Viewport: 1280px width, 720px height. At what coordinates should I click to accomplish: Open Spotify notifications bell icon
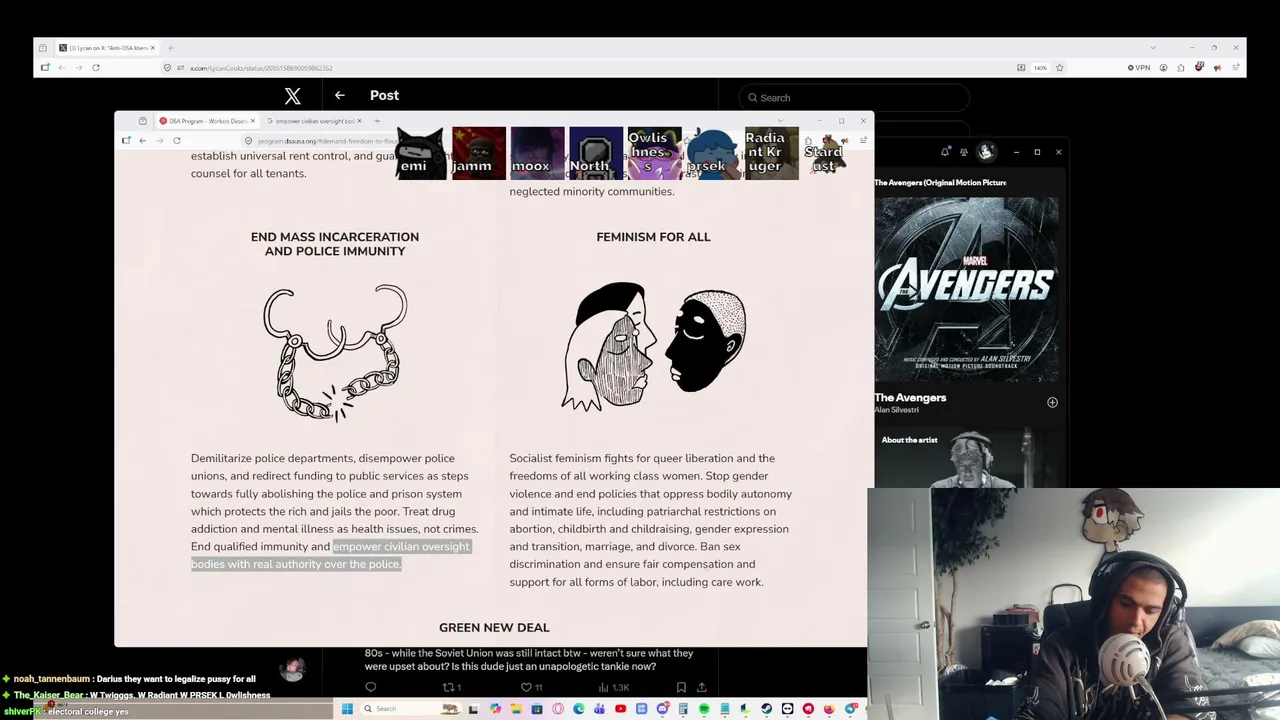[x=945, y=152]
